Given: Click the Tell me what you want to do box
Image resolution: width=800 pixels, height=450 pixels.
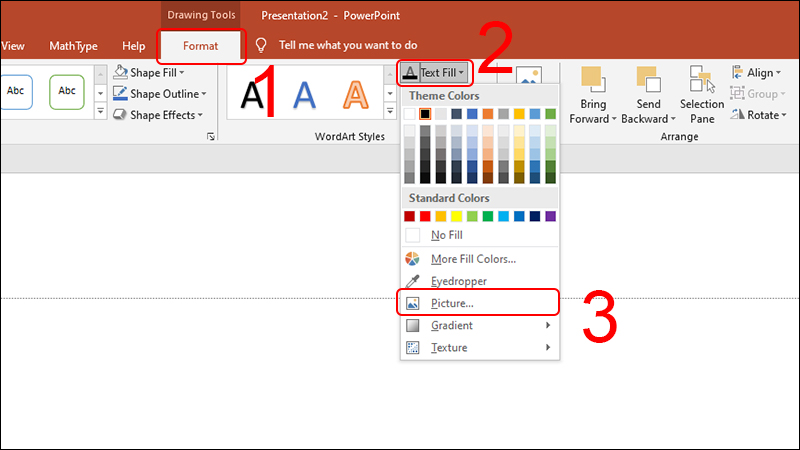Looking at the screenshot, I should click(x=348, y=45).
